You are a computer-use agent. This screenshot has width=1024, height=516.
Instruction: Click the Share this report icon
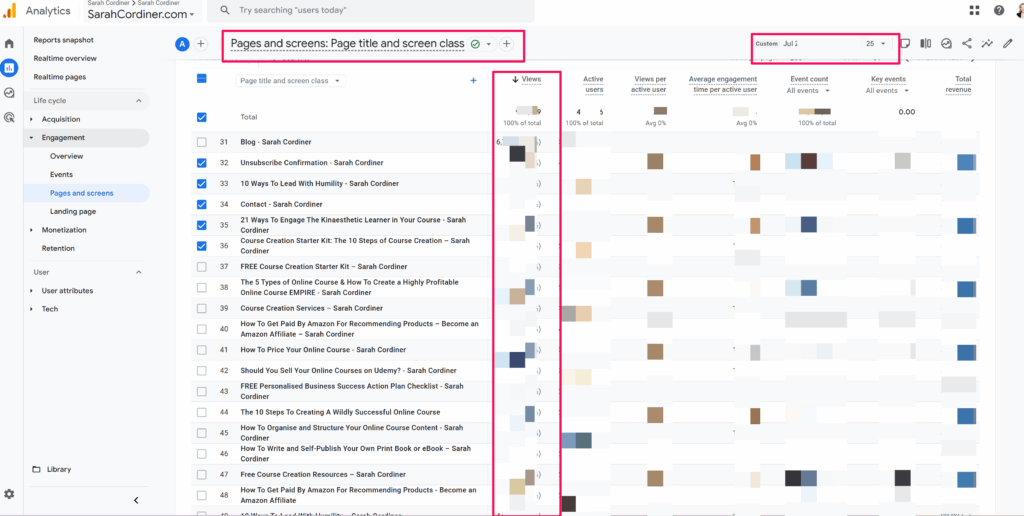967,44
